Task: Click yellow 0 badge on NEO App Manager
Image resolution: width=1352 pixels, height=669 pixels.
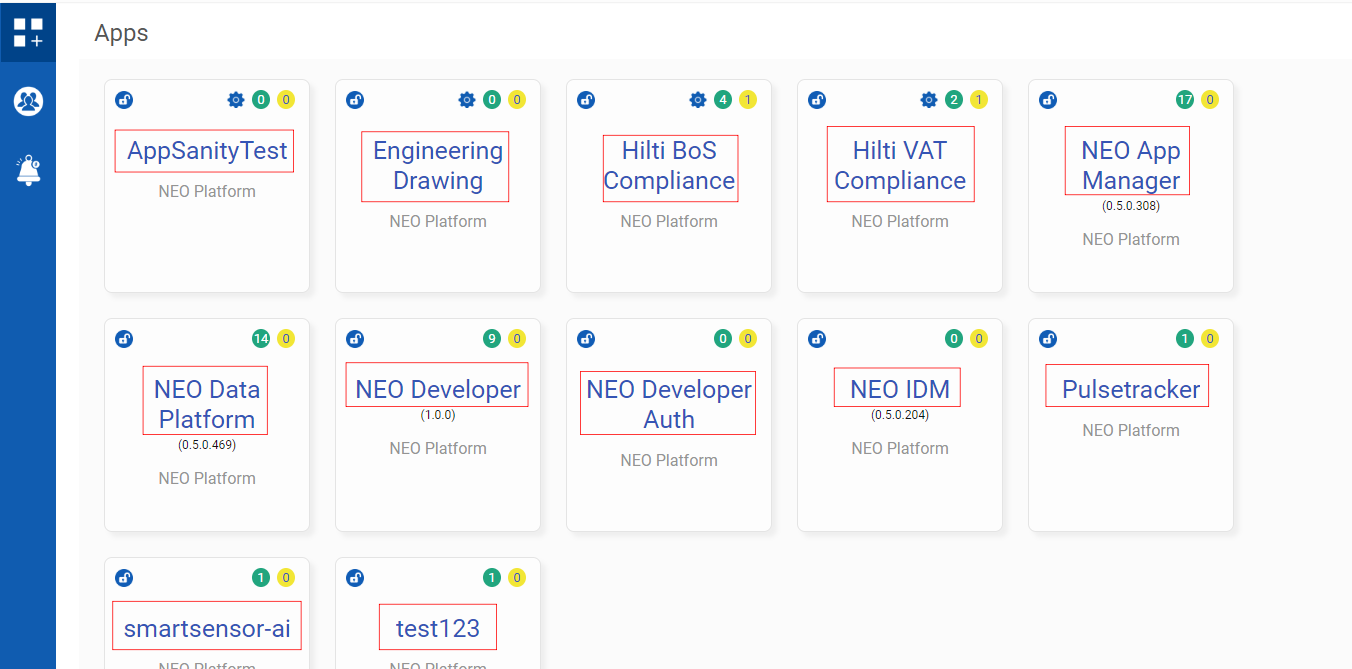Action: click(x=1210, y=100)
